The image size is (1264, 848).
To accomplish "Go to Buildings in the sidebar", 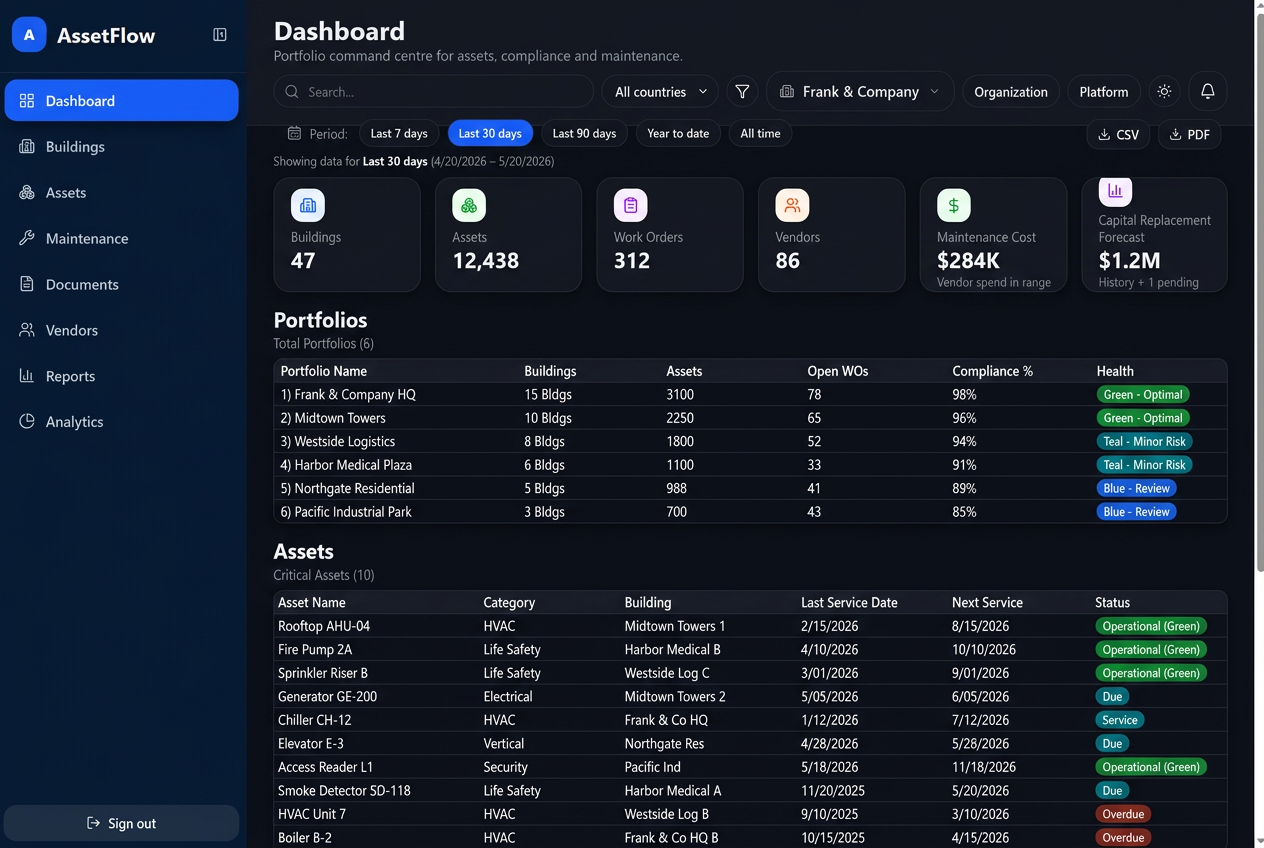I will (122, 146).
